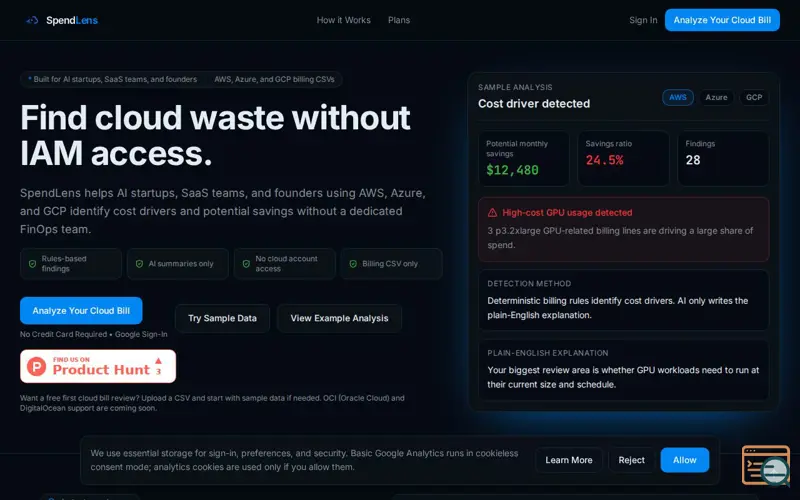Click the shield icon beside Rules-based findings
This screenshot has width=800, height=500.
33,264
